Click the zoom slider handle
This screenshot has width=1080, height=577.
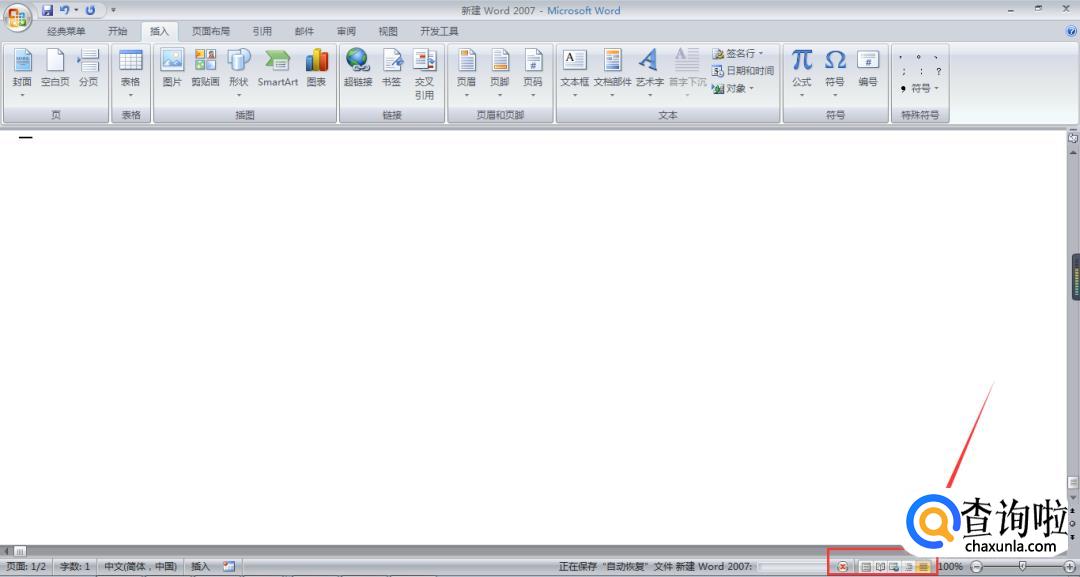(1023, 567)
